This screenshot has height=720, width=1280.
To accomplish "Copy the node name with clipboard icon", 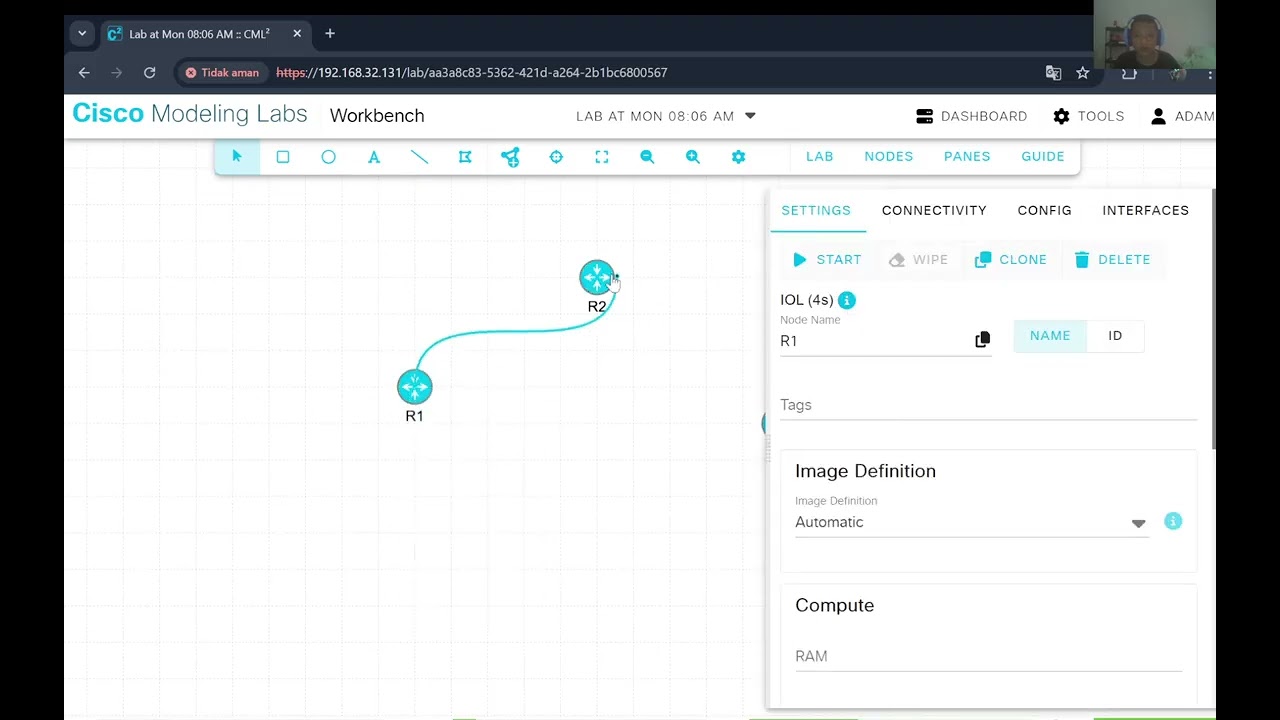I will point(982,340).
